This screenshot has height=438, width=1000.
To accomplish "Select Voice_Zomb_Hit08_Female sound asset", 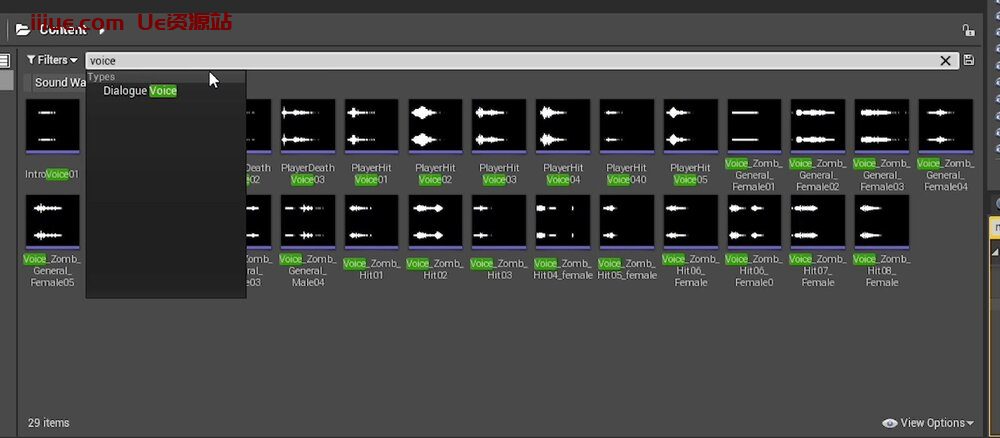I will pos(882,222).
